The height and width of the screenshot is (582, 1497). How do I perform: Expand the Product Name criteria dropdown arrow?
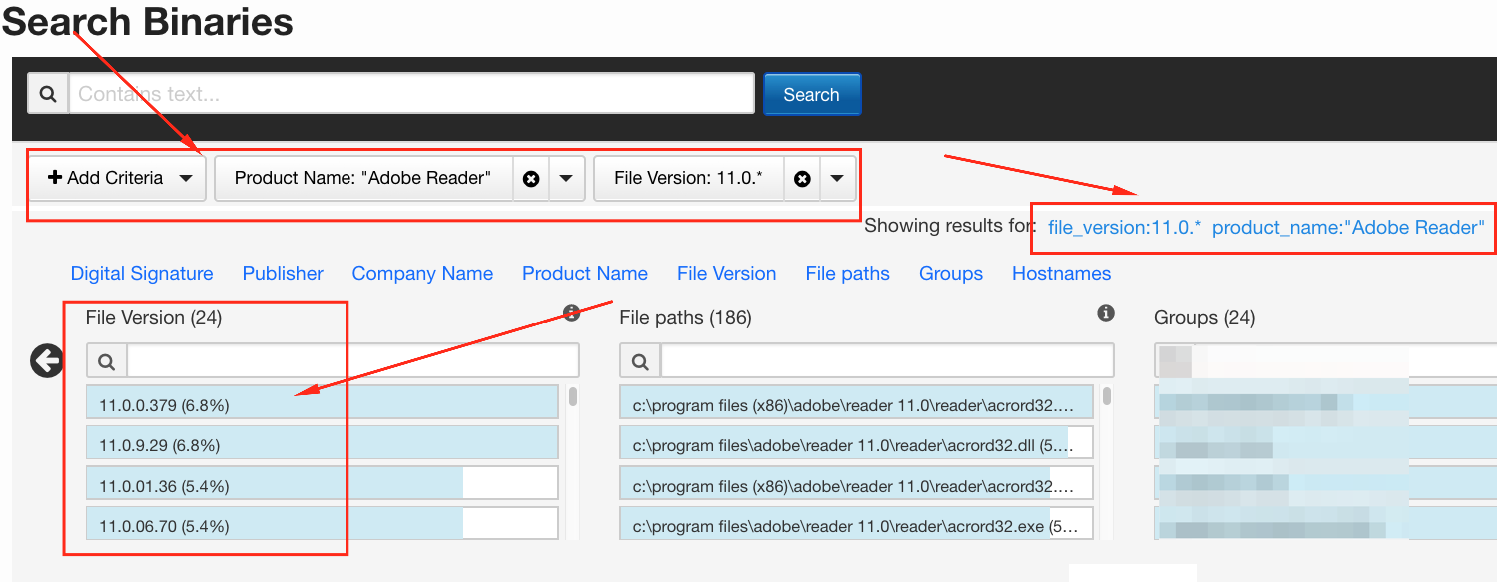point(566,178)
